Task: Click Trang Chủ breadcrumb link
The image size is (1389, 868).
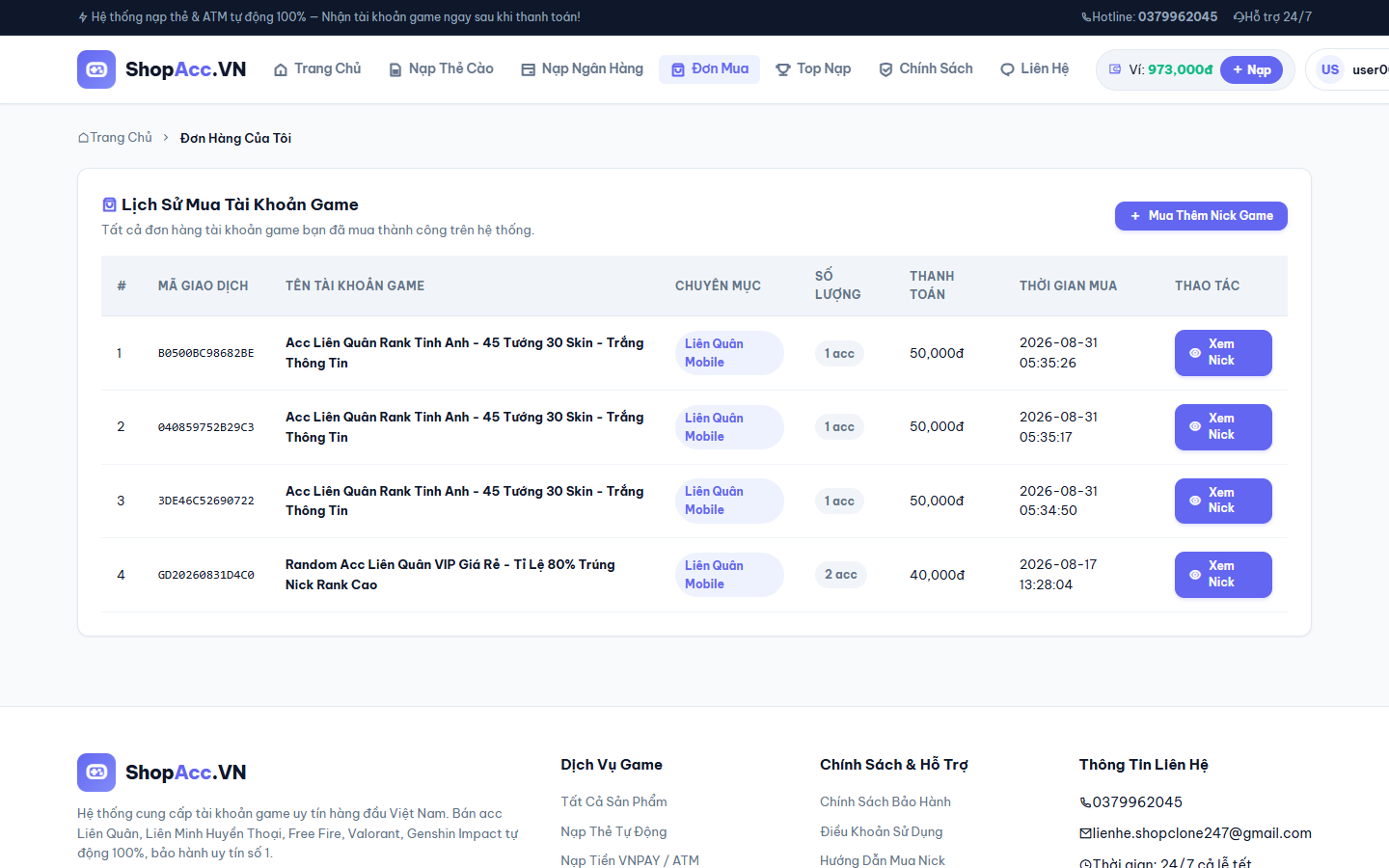Action: click(x=121, y=138)
